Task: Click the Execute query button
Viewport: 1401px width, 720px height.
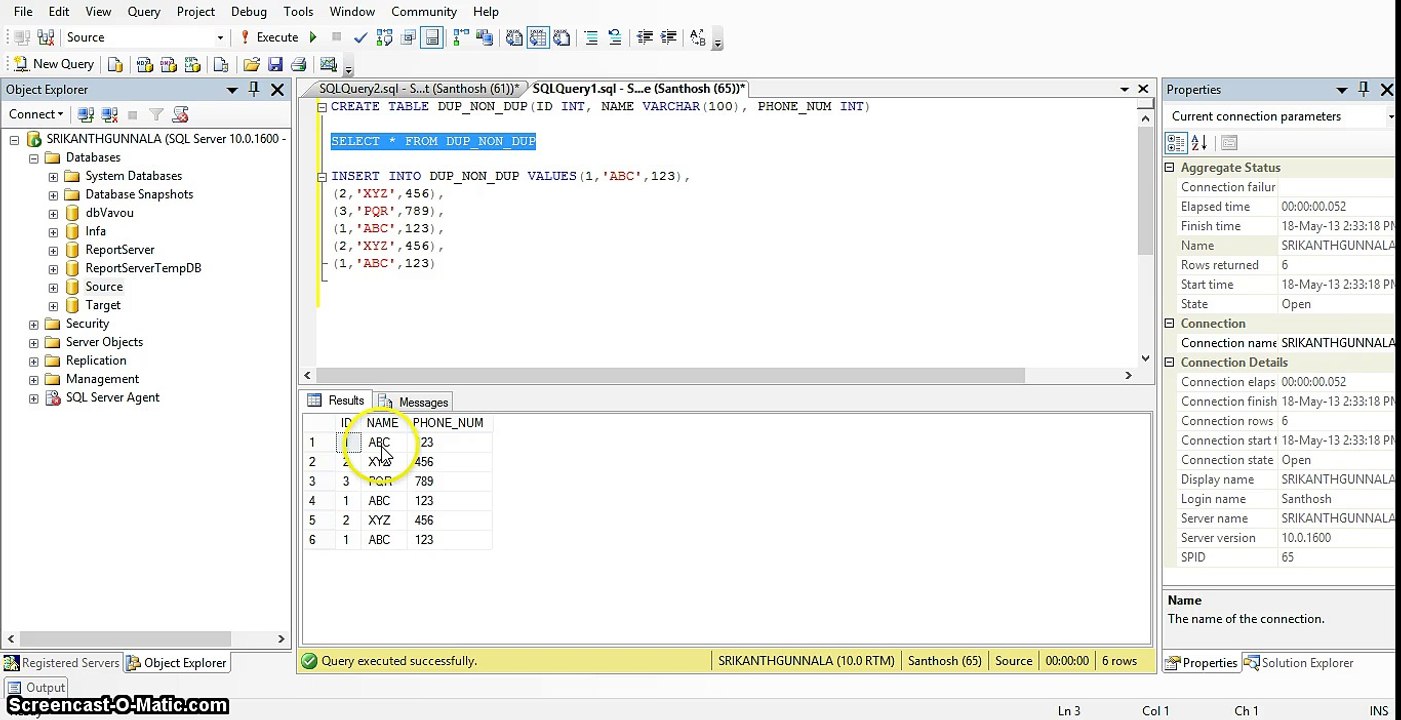Action: tap(269, 37)
